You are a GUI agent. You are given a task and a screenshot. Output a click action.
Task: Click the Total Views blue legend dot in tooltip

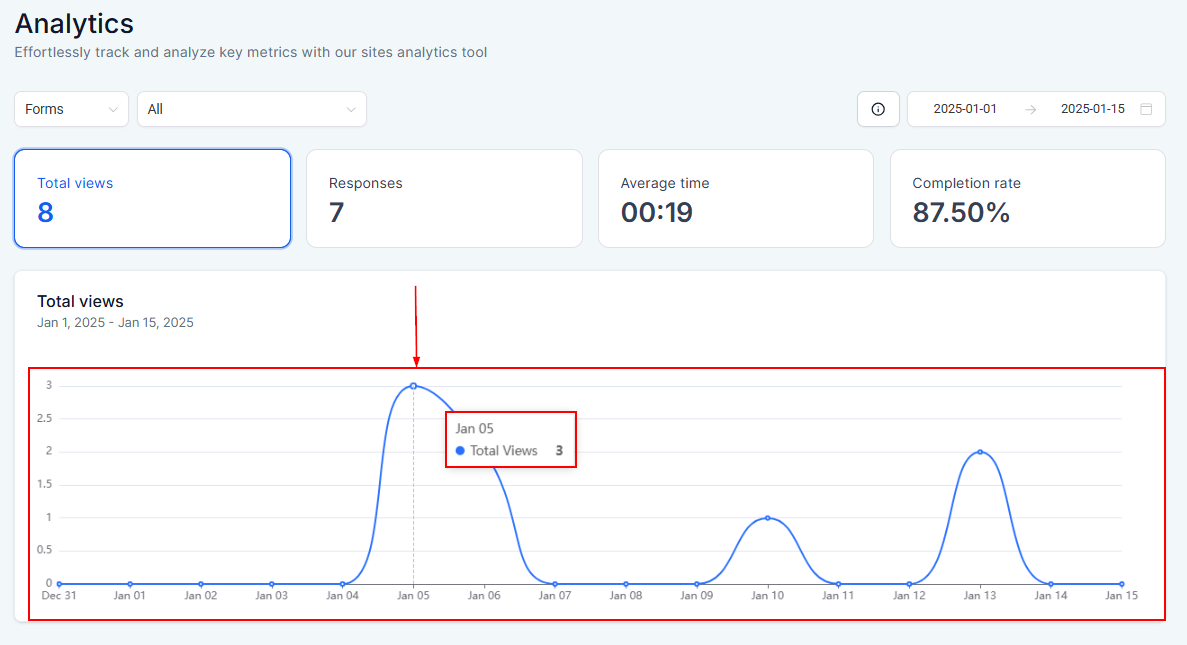pos(460,450)
